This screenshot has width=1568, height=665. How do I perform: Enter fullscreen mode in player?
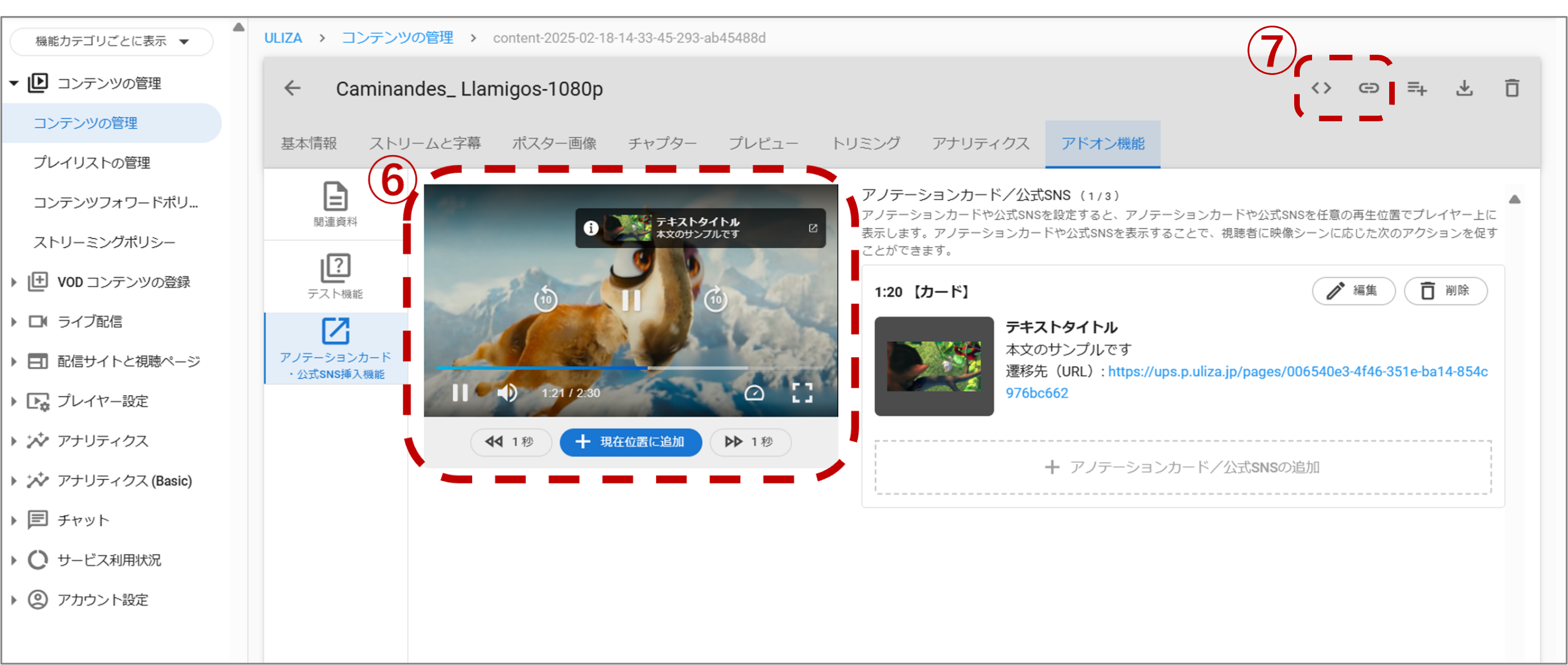(802, 393)
